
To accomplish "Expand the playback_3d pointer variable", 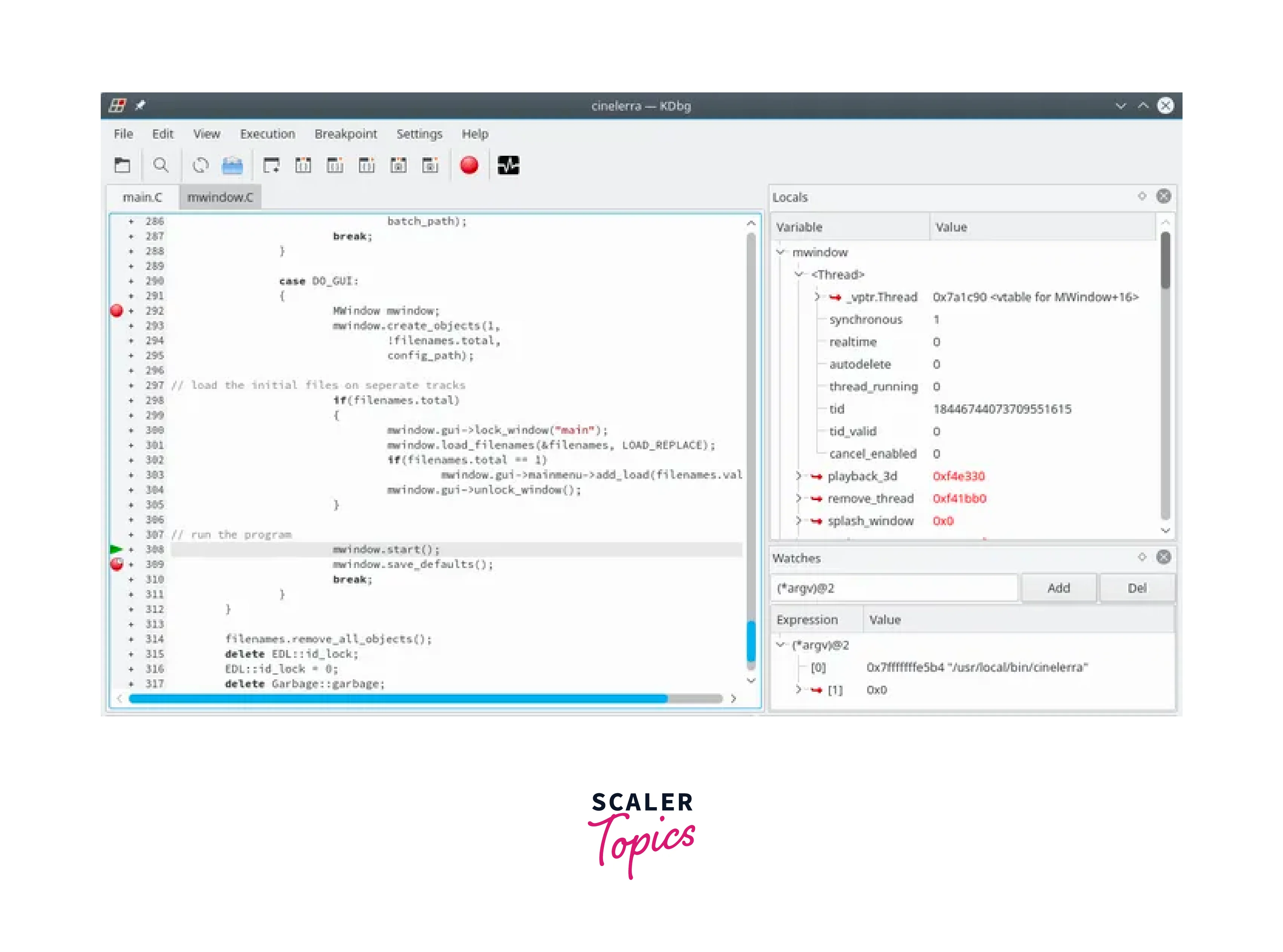I will pyautogui.click(x=798, y=476).
